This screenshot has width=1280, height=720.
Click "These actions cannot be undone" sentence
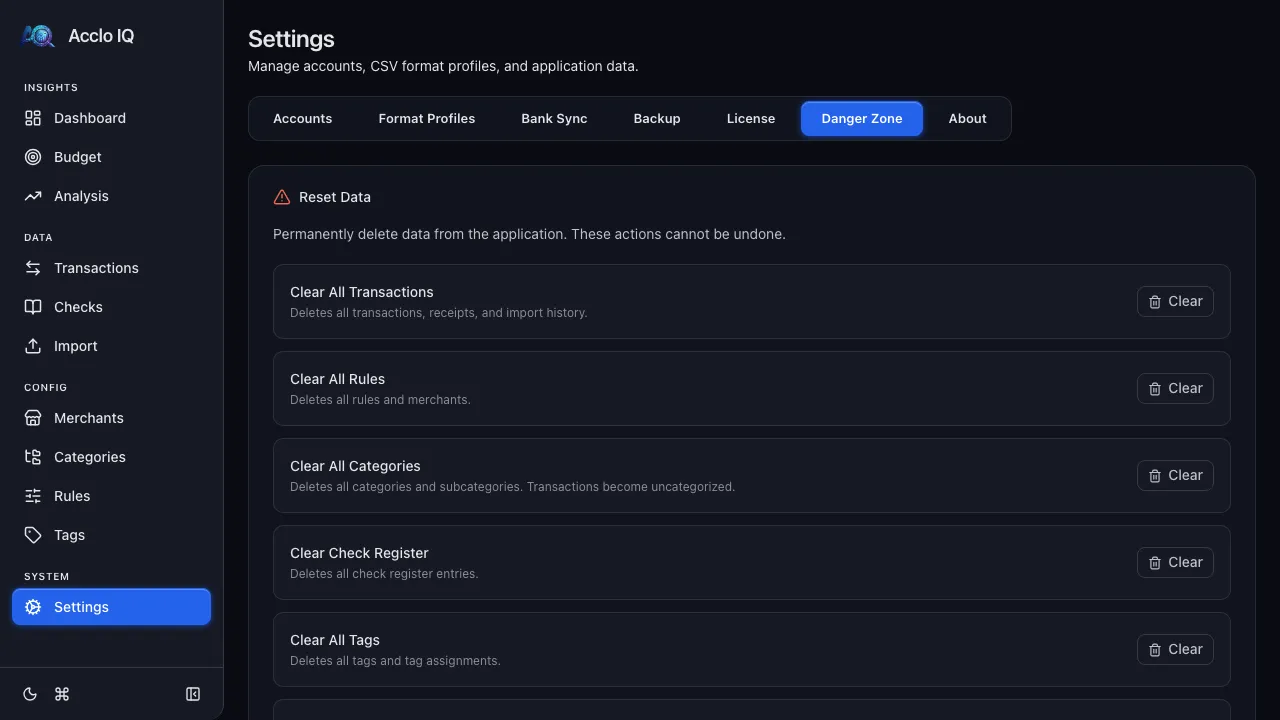(678, 234)
